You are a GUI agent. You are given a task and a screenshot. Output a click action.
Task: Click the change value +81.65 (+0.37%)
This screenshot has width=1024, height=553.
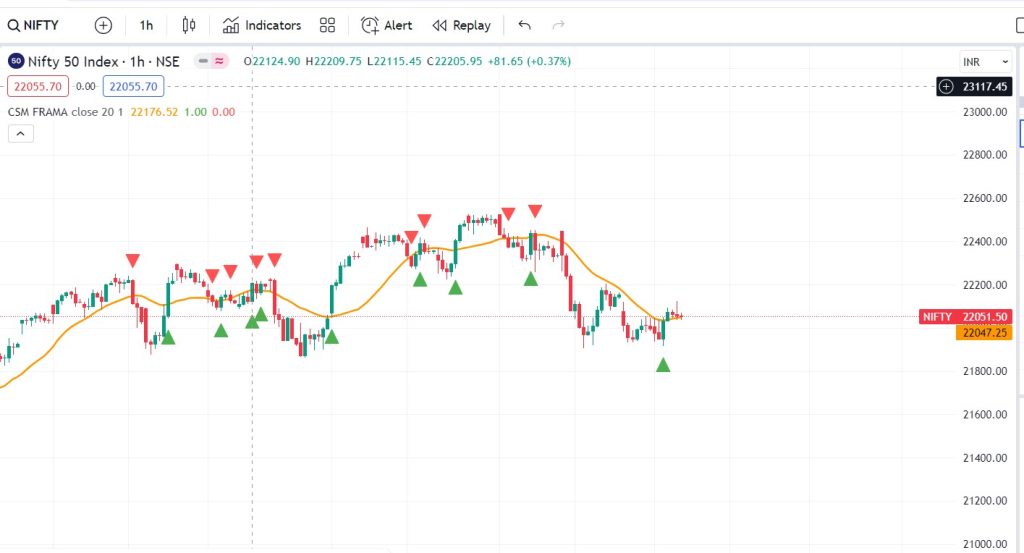click(529, 61)
